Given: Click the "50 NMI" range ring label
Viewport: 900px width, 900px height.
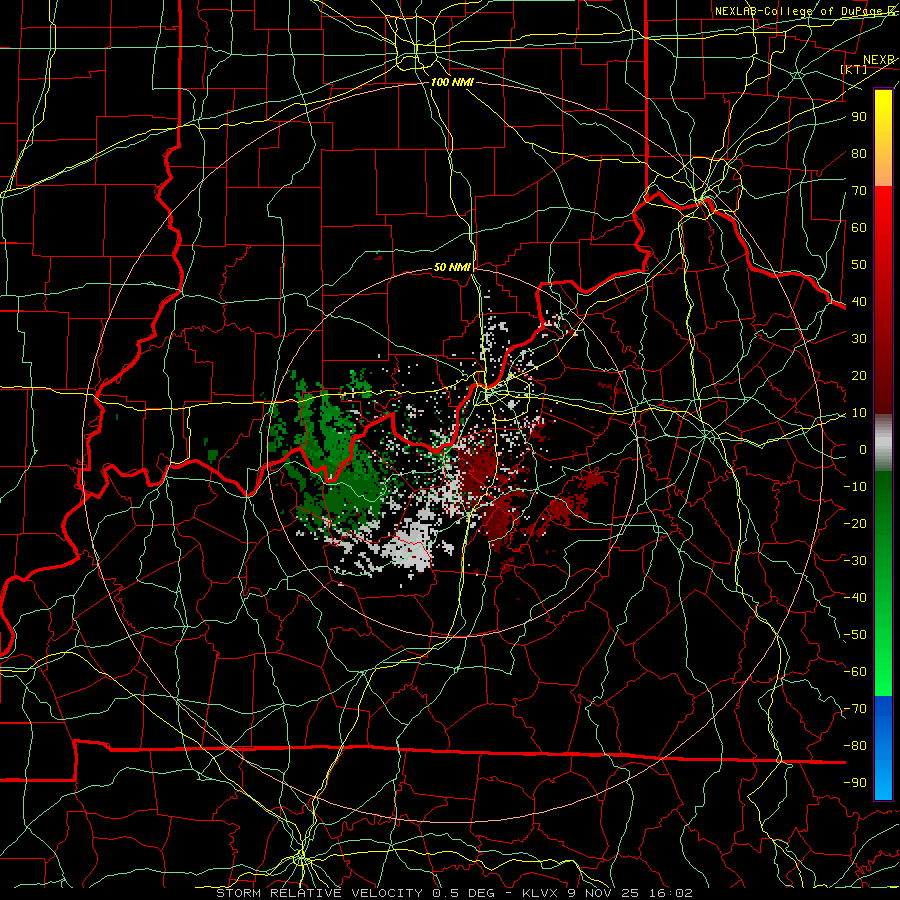Looking at the screenshot, I should coord(452,267).
